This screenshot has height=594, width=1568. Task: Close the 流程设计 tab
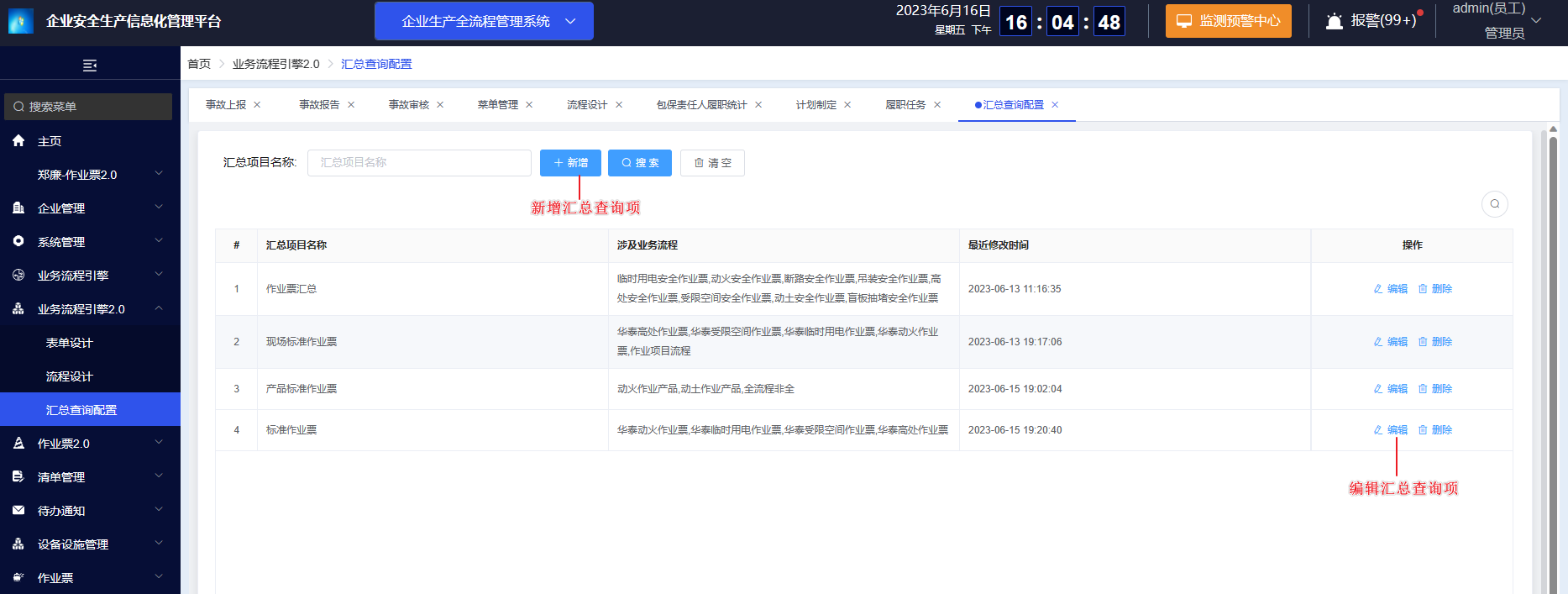(x=619, y=105)
